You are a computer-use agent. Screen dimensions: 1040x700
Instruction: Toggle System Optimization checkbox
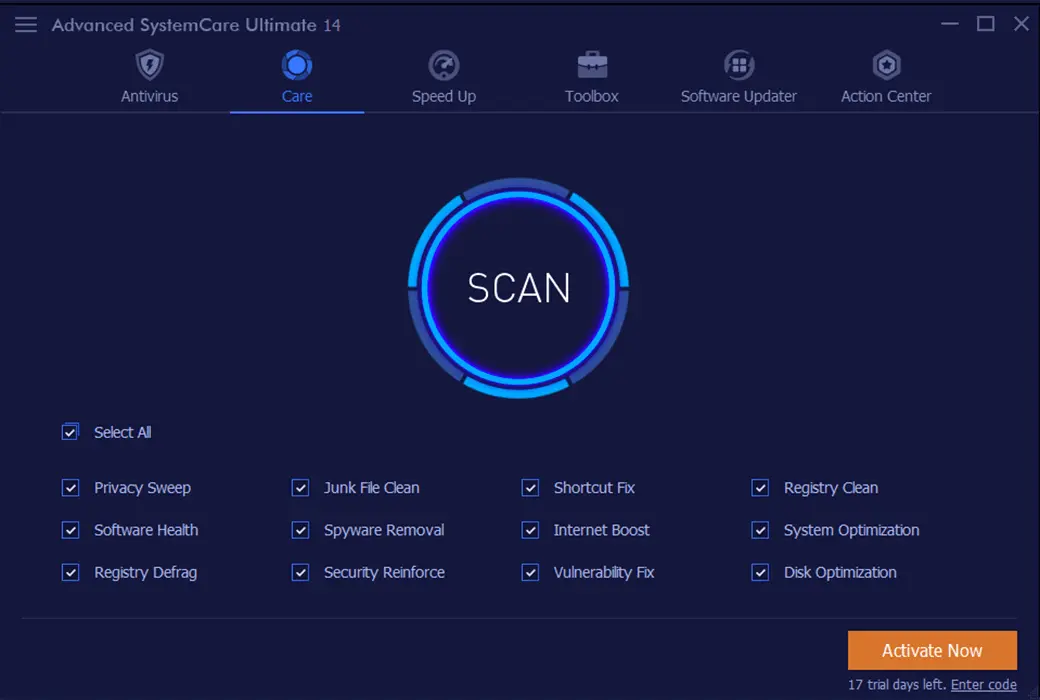760,530
